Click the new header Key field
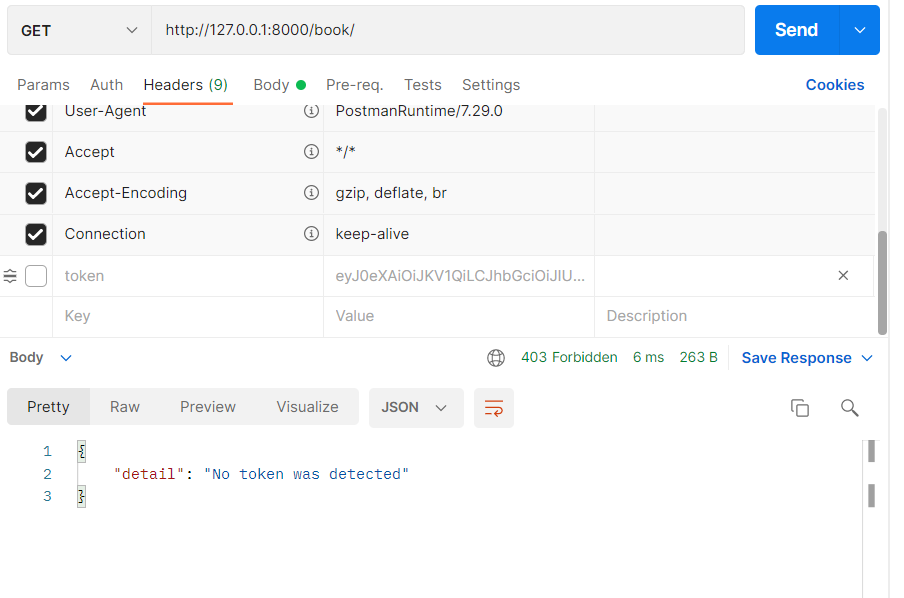 tap(188, 316)
